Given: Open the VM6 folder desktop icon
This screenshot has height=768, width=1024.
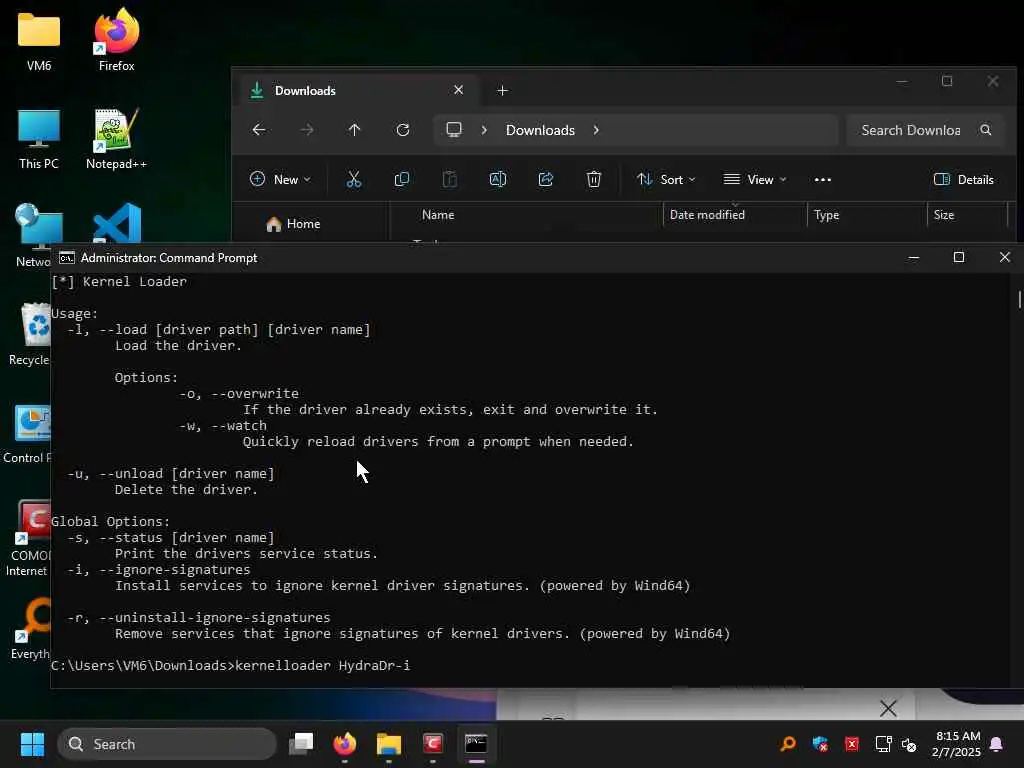Looking at the screenshot, I should pos(39,40).
